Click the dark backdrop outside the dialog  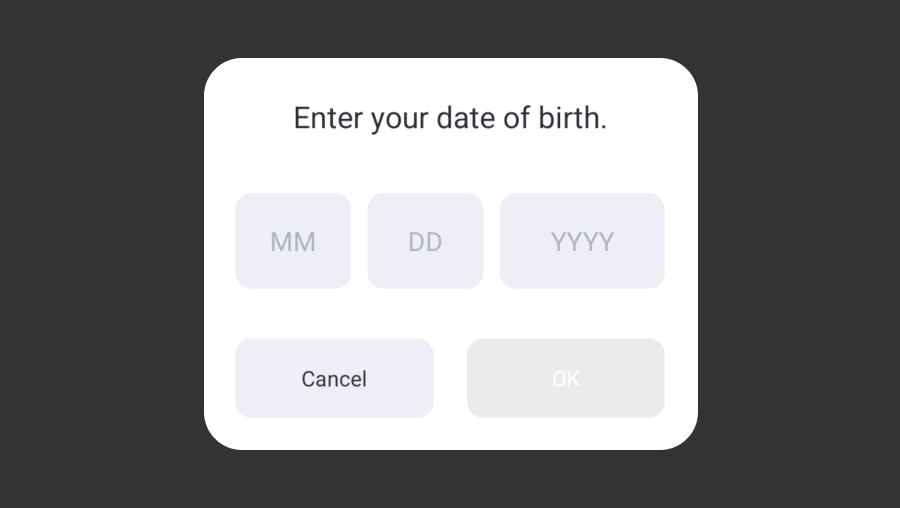pyautogui.click(x=100, y=250)
